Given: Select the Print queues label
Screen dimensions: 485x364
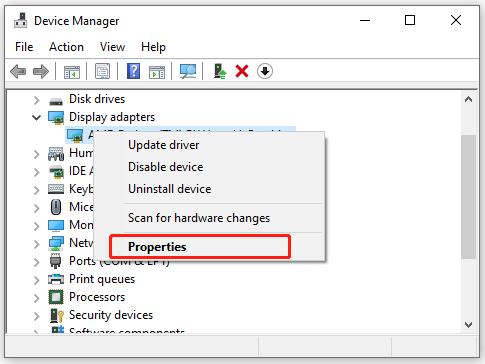Looking at the screenshot, I should [102, 279].
